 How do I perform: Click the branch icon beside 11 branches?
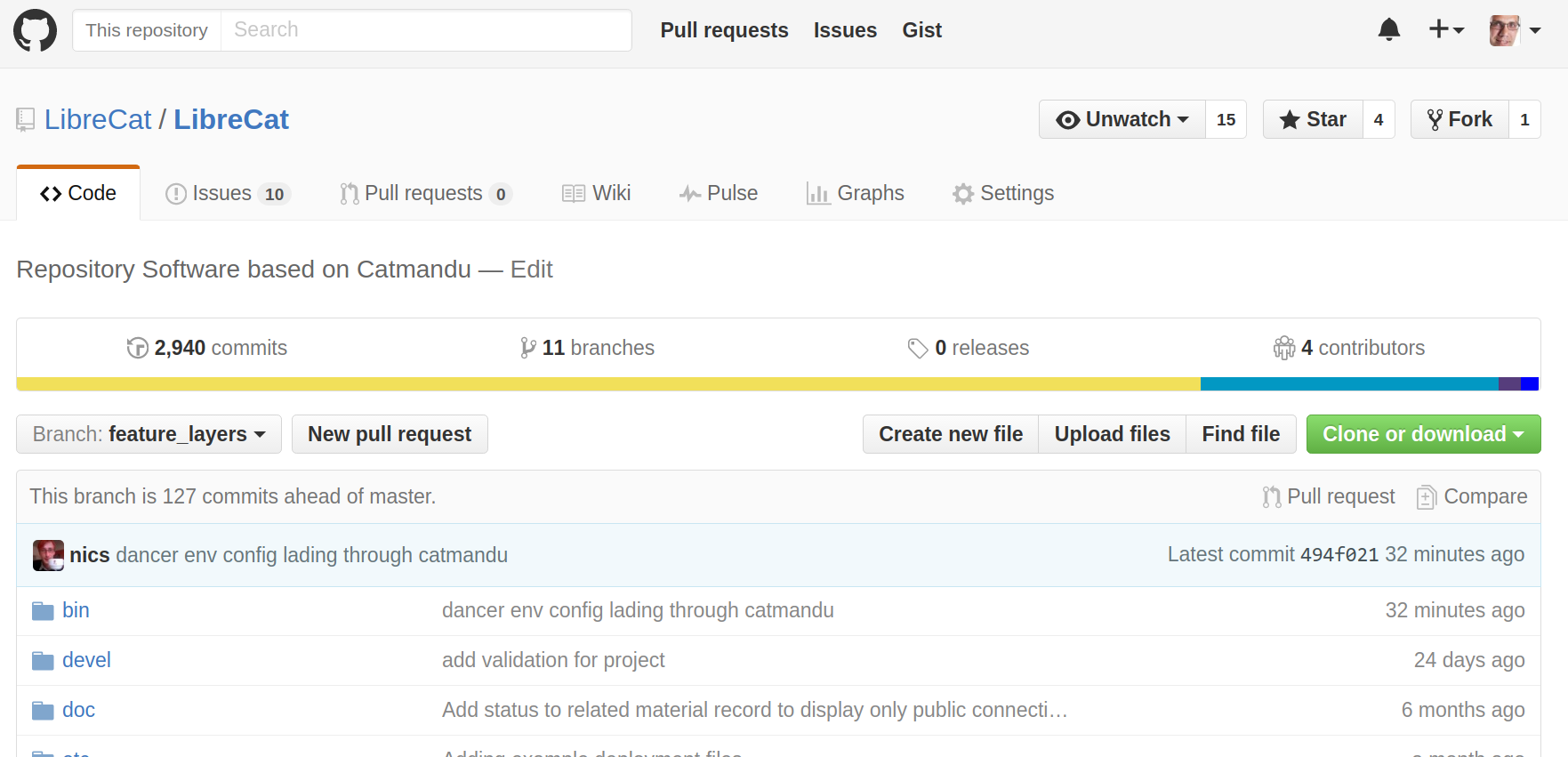tap(528, 348)
